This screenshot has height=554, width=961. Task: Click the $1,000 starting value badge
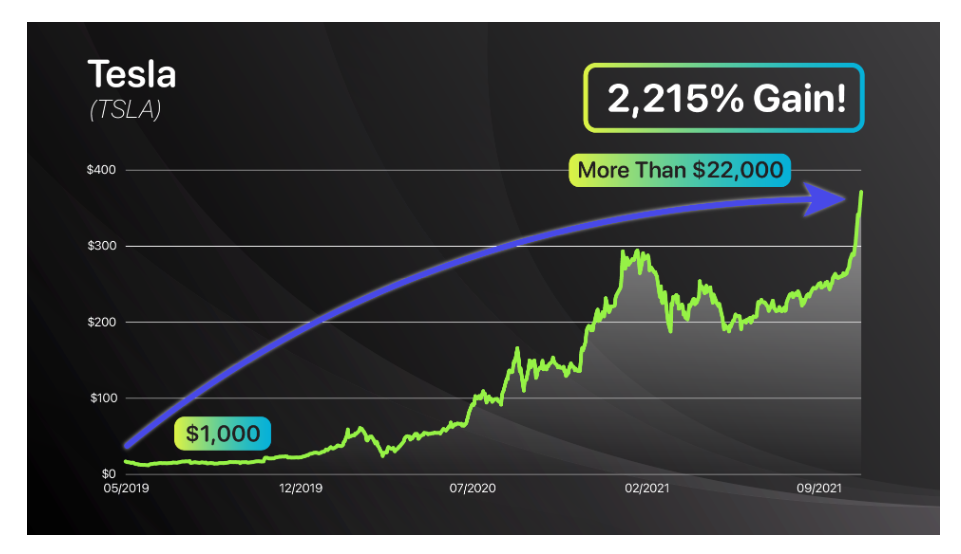[x=222, y=433]
